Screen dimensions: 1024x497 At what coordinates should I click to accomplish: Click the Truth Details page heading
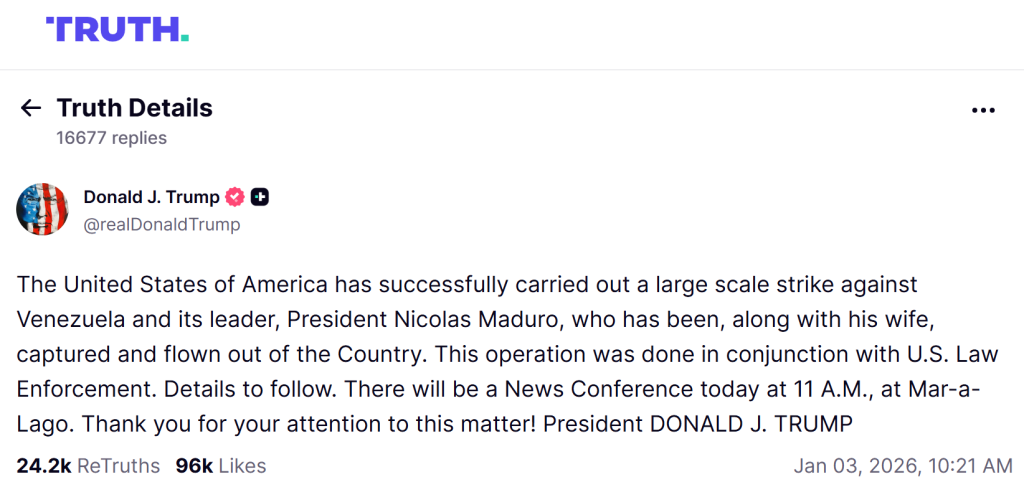(134, 108)
